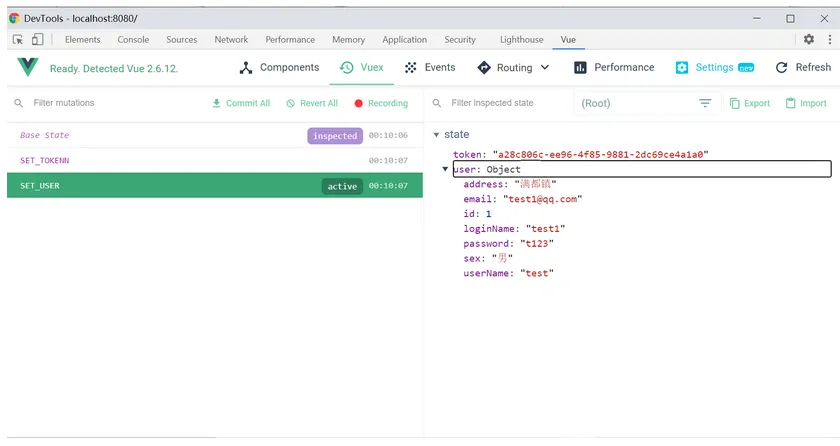Switch to the Elements tab
Screen dimensions: 840x446
pyautogui.click(x=82, y=40)
